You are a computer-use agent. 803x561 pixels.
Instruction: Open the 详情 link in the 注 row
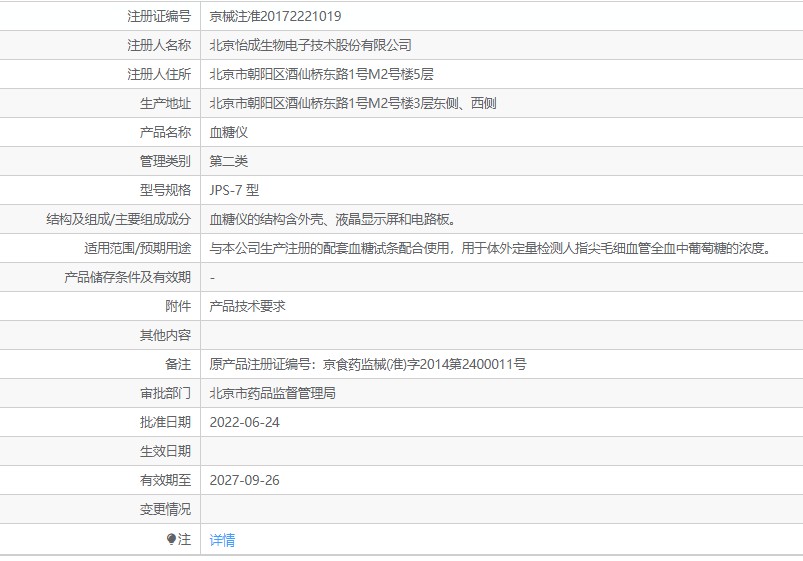point(222,539)
